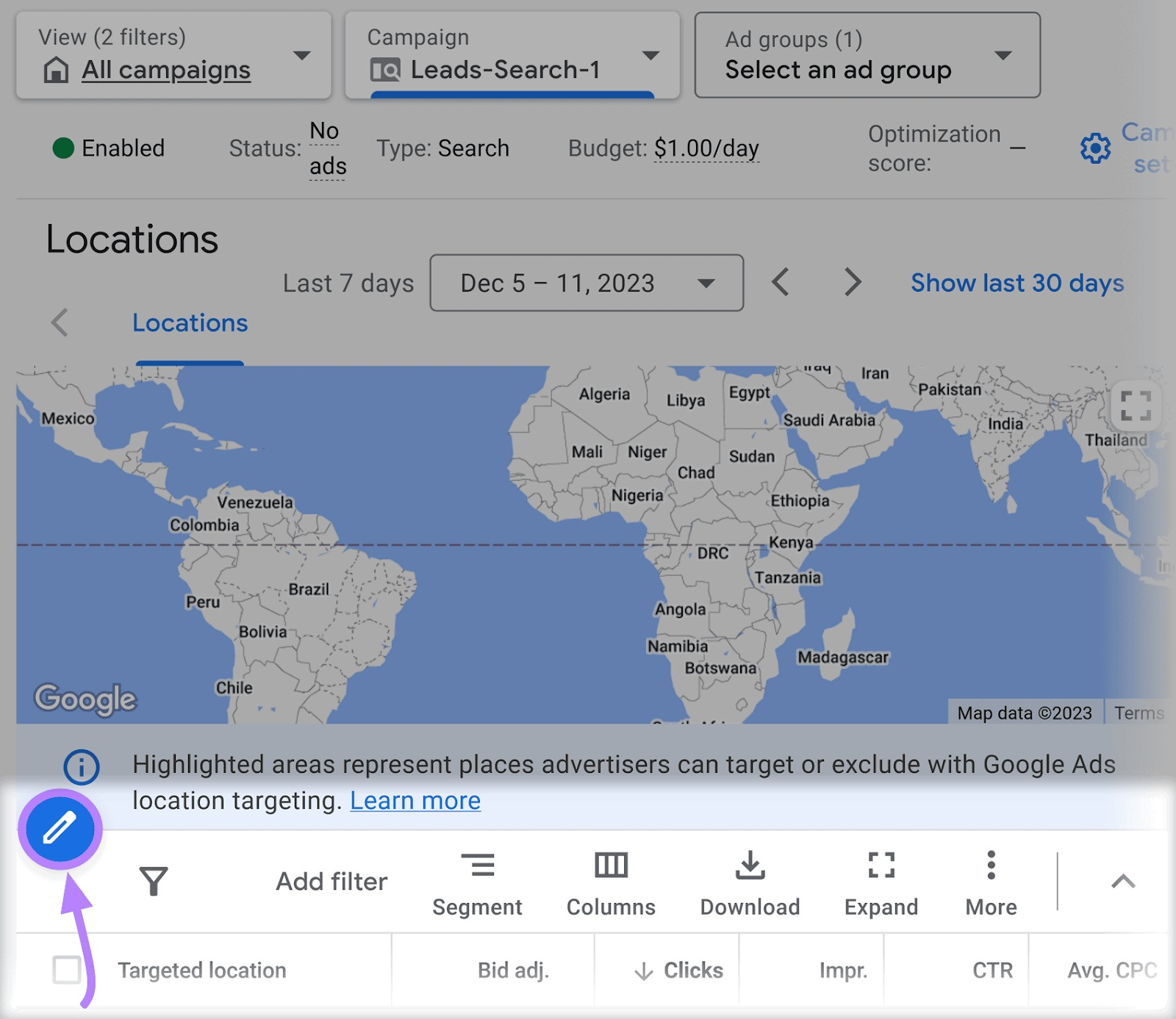Open the Columns settings
This screenshot has height=1019, width=1176.
tap(611, 884)
